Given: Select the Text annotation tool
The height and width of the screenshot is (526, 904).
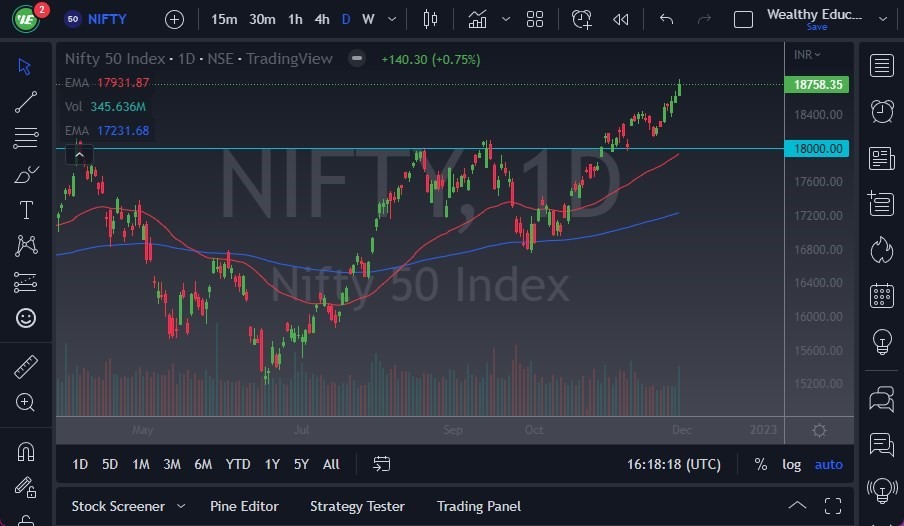Looking at the screenshot, I should coord(26,210).
